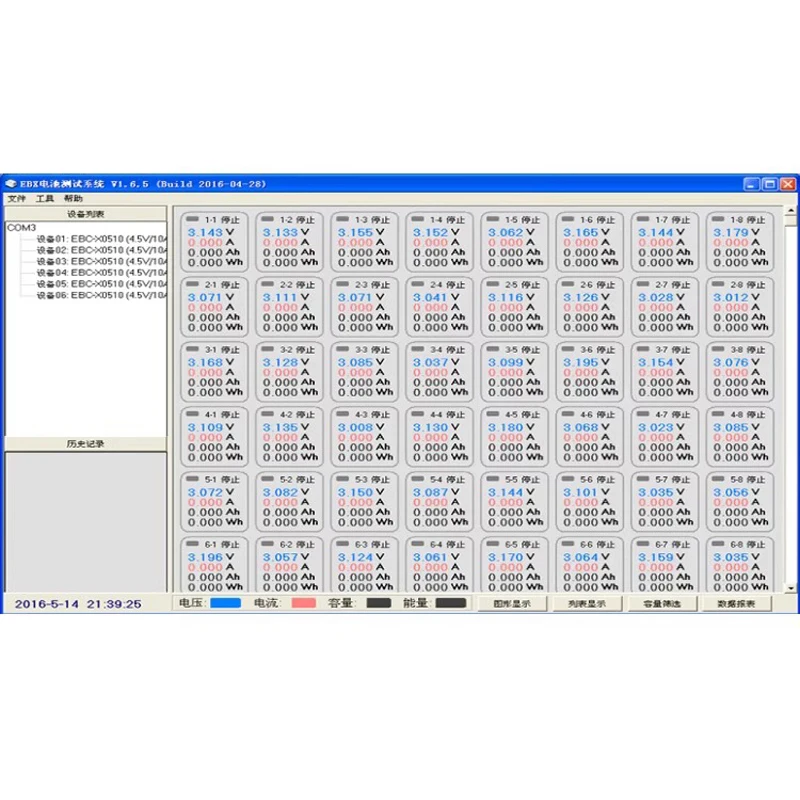The height and width of the screenshot is (800, 800).
Task: Click the 3.195 V reading in channel 3-6
Action: [586, 362]
